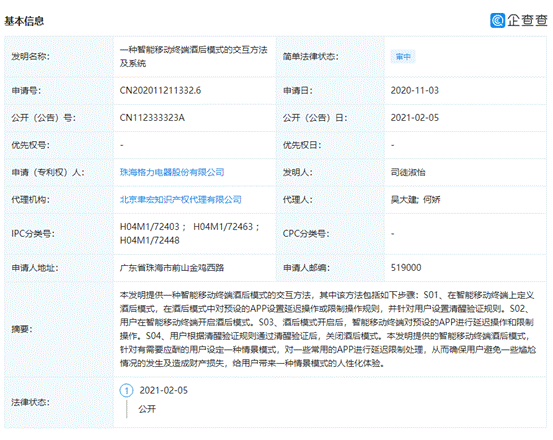Select application date 2020-11-03

pyautogui.click(x=414, y=91)
